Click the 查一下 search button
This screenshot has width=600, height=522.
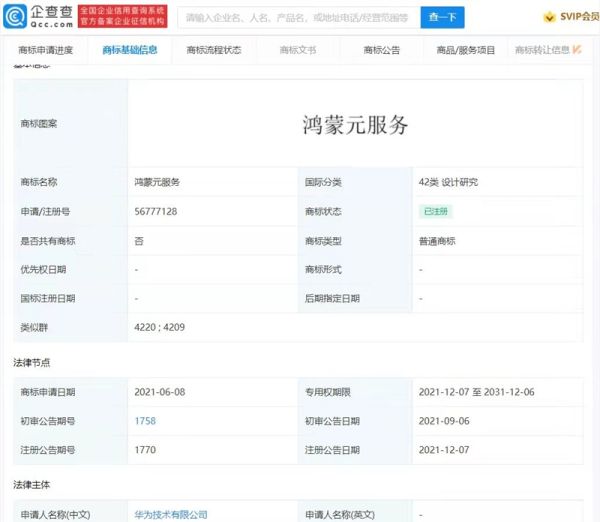[x=442, y=17]
